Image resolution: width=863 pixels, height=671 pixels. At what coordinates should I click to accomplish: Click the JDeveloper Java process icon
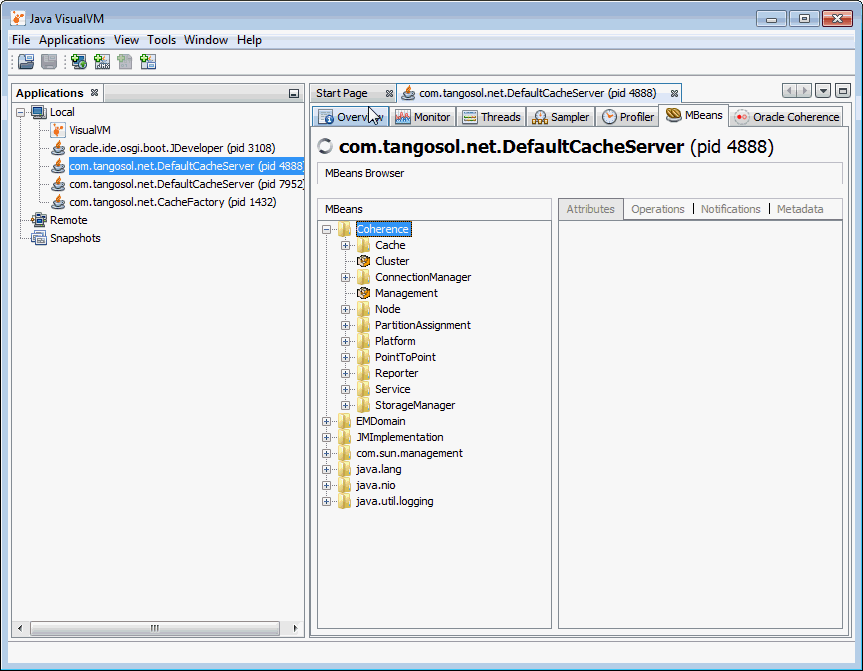coord(58,148)
